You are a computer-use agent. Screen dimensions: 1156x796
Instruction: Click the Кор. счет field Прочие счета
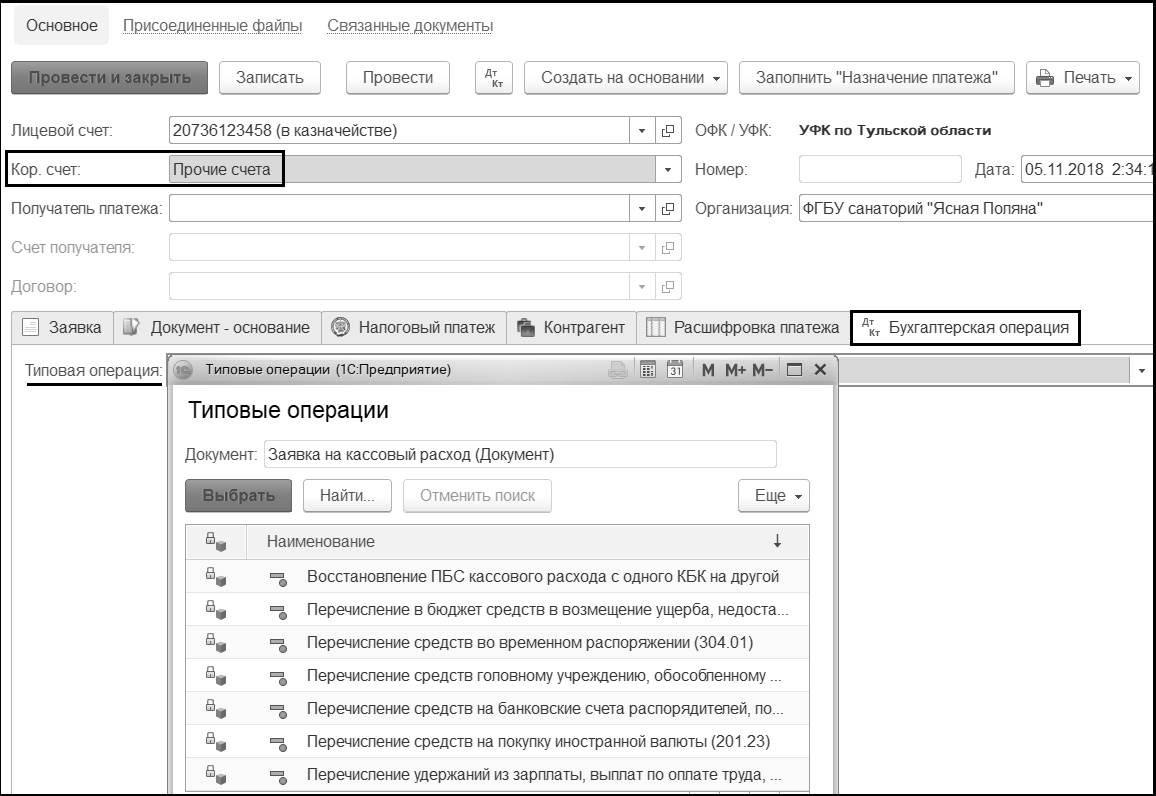pyautogui.click(x=412, y=170)
